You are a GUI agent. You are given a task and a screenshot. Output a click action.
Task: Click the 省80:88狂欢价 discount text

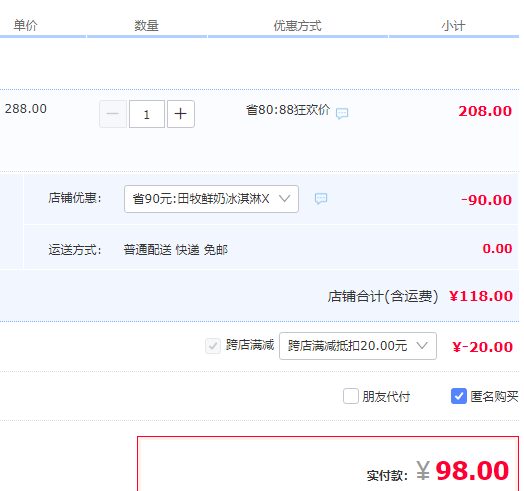pyautogui.click(x=288, y=110)
